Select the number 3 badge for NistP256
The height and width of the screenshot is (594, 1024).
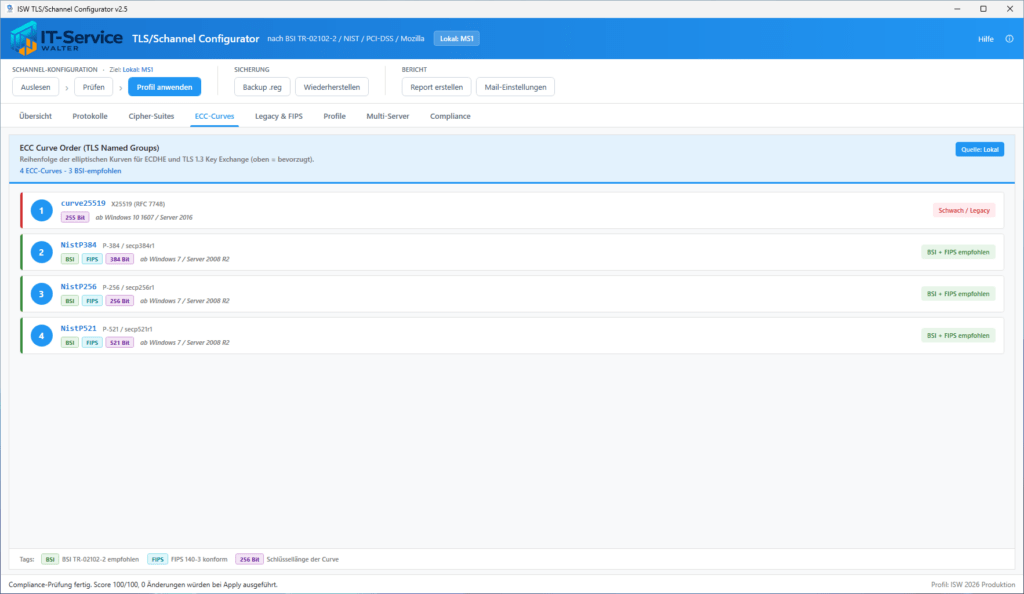[x=41, y=294]
